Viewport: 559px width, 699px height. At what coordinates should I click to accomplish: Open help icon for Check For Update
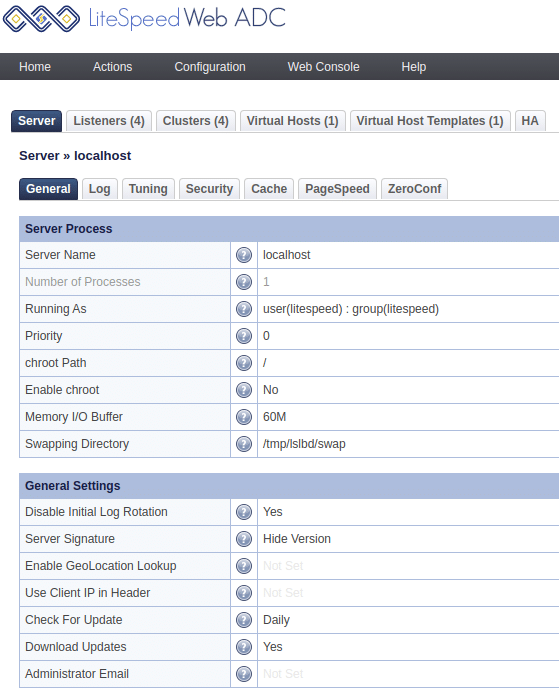tap(244, 620)
